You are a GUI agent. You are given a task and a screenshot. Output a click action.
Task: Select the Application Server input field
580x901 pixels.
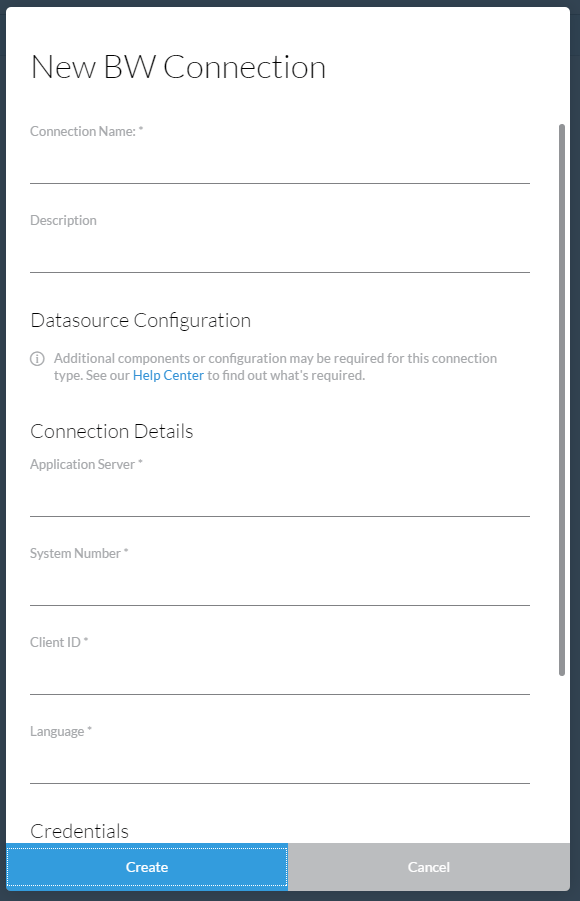[279, 498]
